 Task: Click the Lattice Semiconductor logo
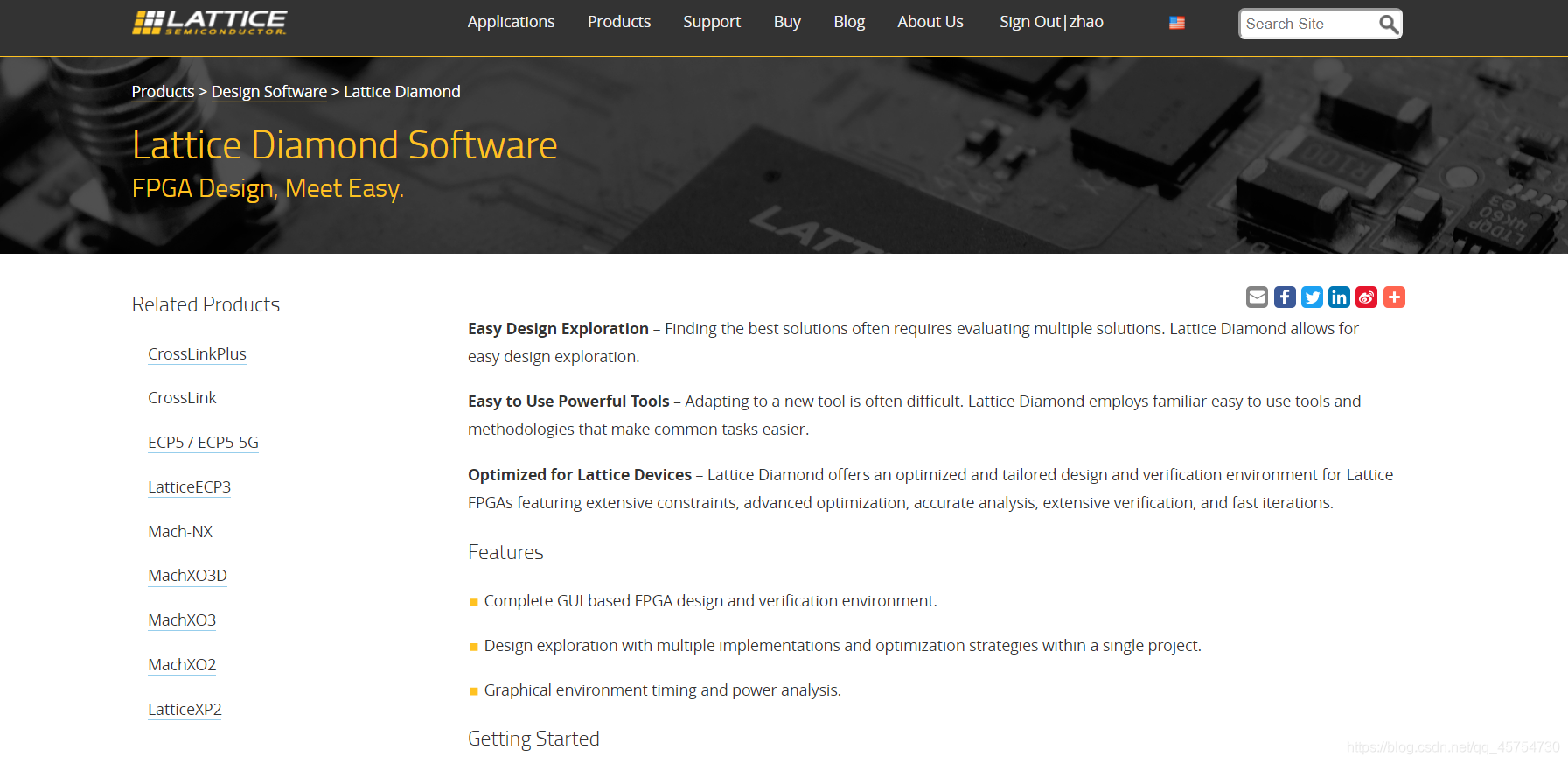click(x=210, y=22)
